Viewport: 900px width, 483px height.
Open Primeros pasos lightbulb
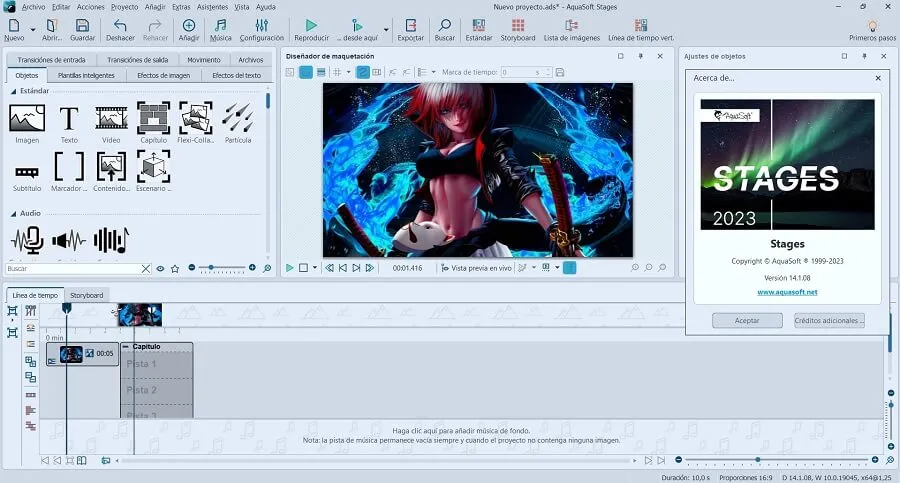pos(872,30)
